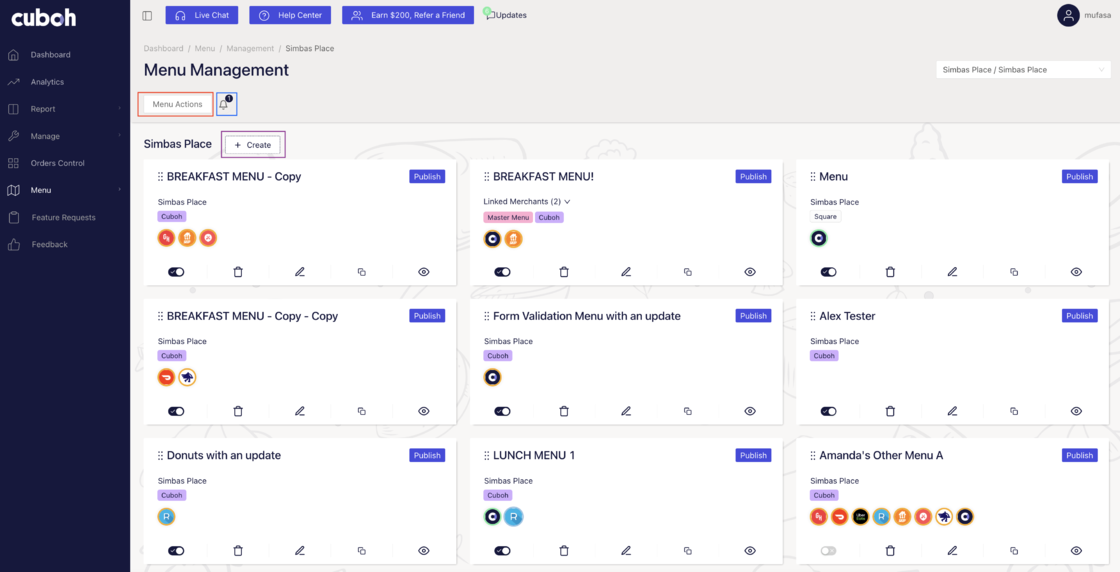The width and height of the screenshot is (1120, 572).
Task: Duplicate the Alex Tester menu
Action: click(x=1014, y=411)
